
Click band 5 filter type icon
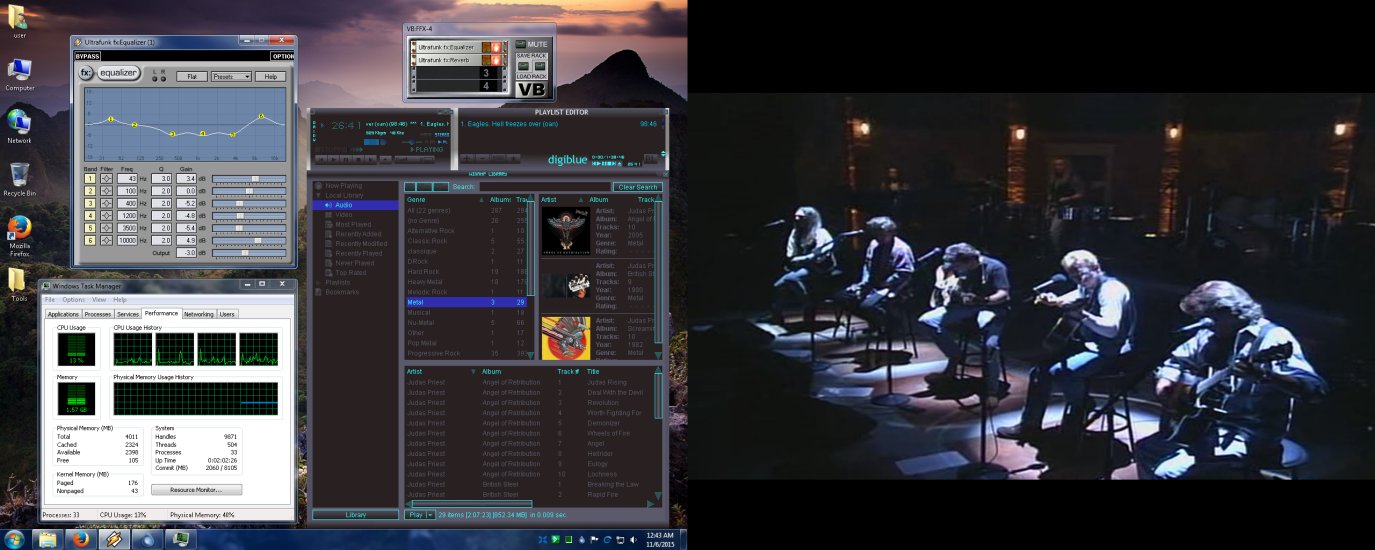click(106, 228)
